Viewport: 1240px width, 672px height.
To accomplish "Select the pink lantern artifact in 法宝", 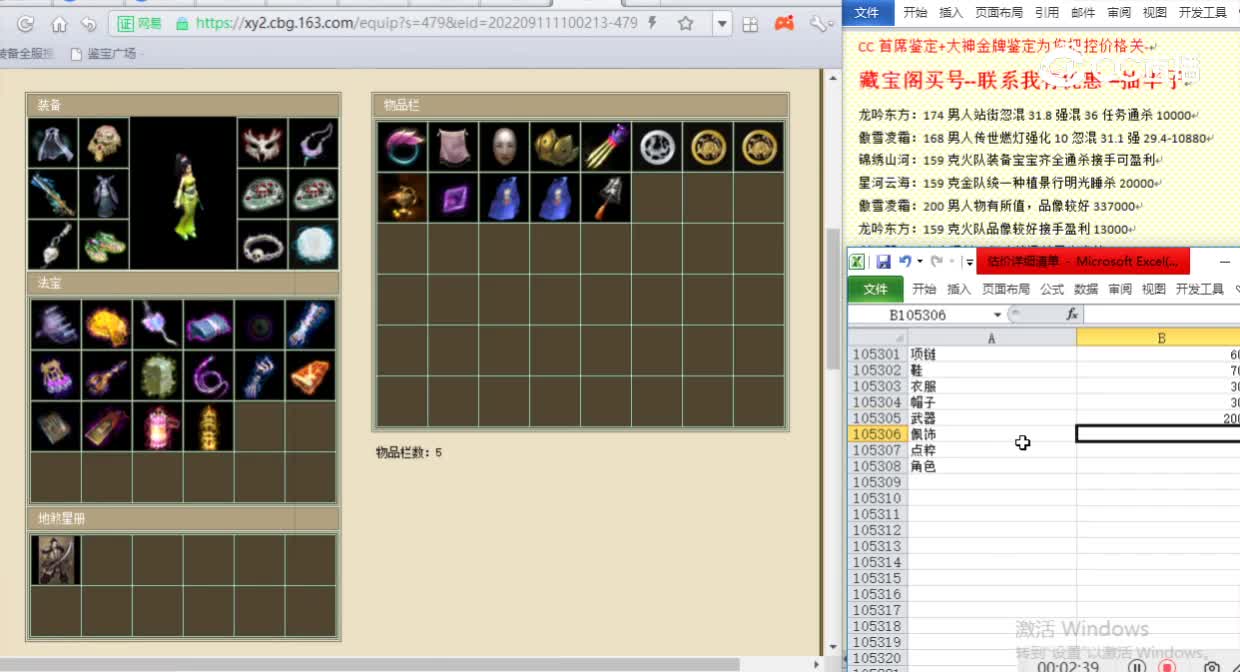I will (158, 426).
